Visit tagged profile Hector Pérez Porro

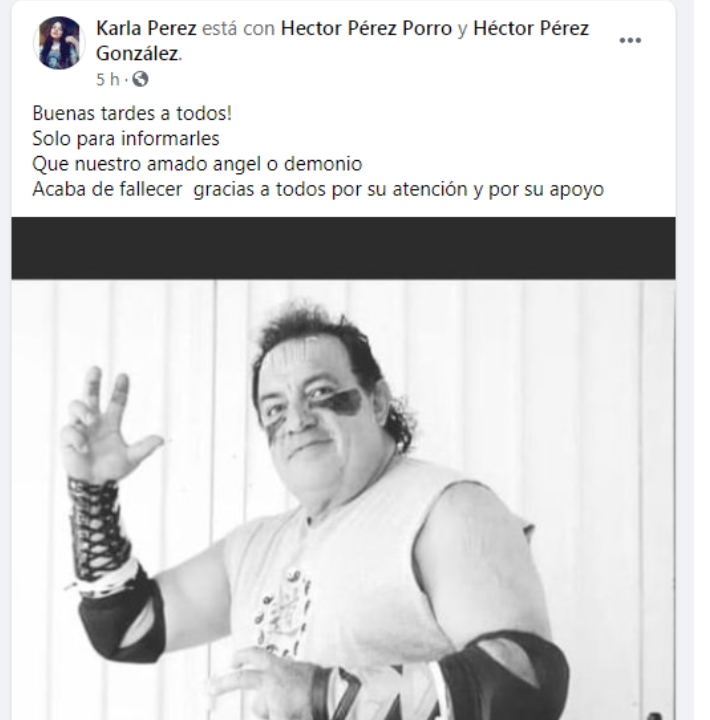[x=366, y=28]
